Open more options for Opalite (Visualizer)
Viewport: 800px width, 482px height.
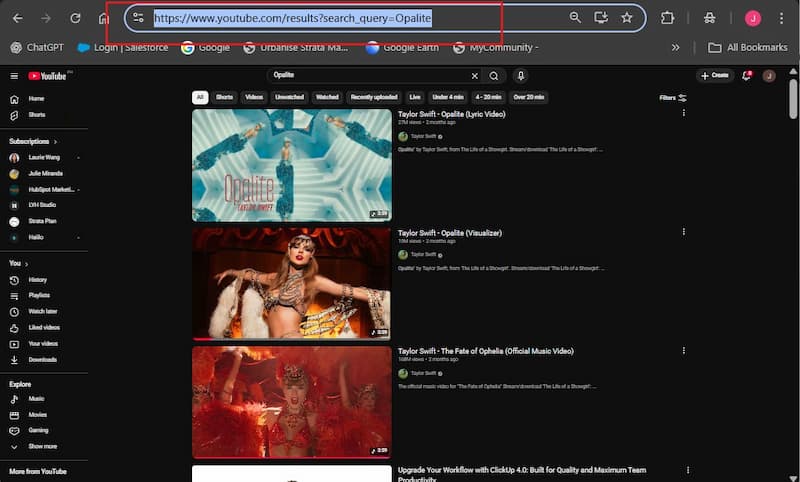[x=684, y=232]
